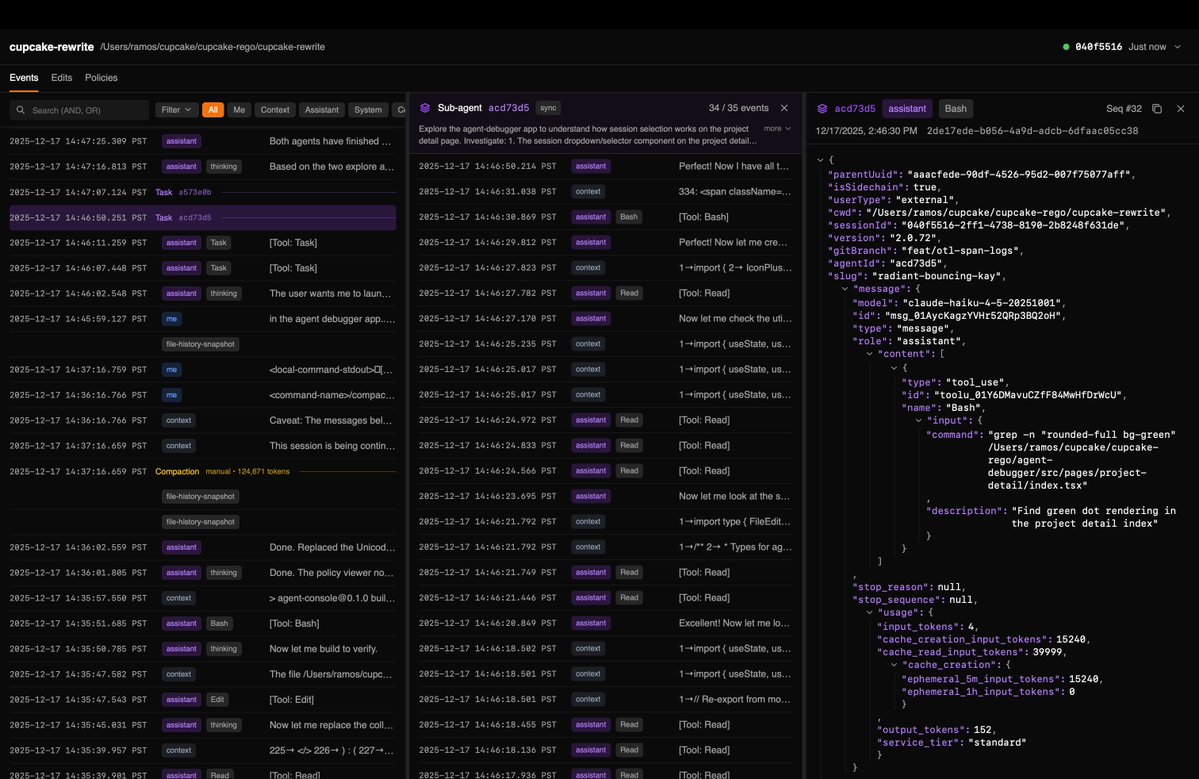The width and height of the screenshot is (1199, 779).
Task: Click the layers icon beside acd73d5 in detail panel
Action: [822, 109]
